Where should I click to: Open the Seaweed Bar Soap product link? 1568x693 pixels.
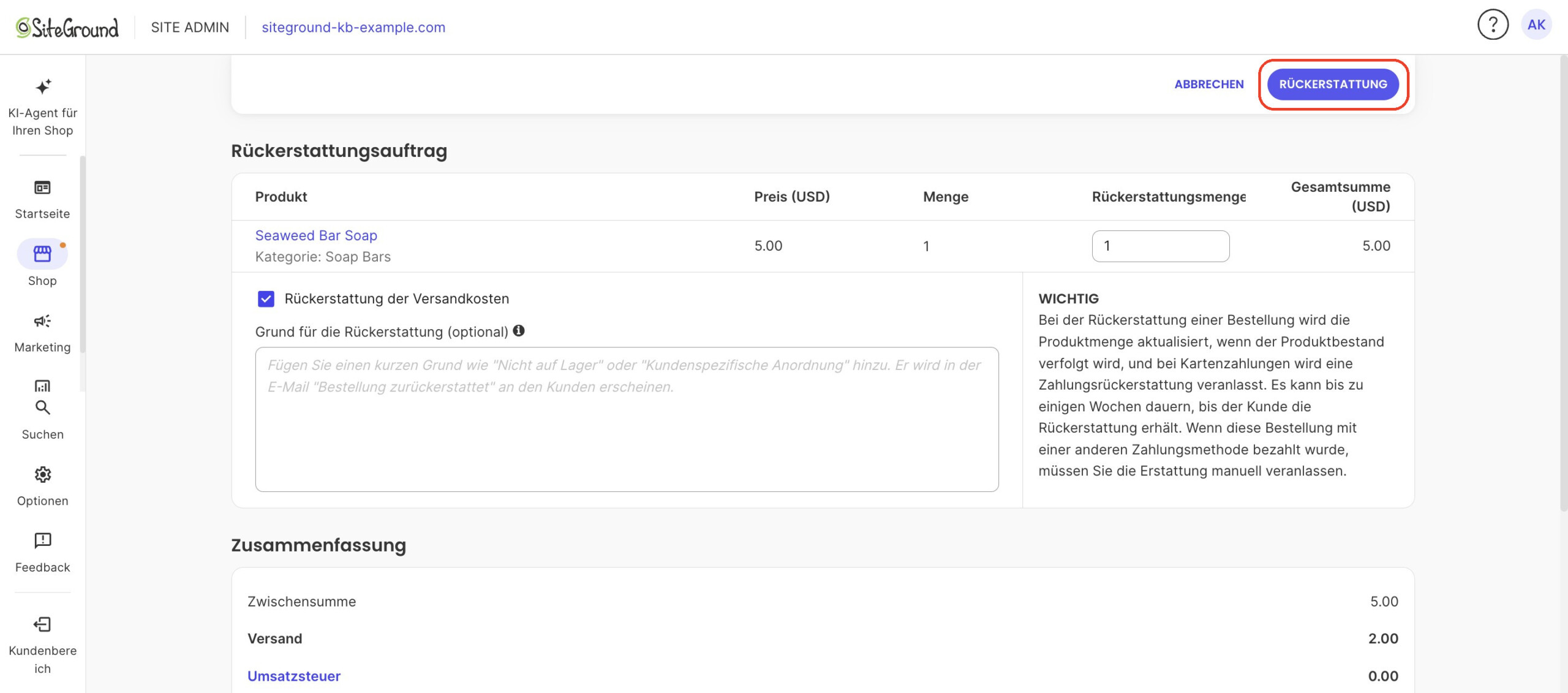point(316,235)
